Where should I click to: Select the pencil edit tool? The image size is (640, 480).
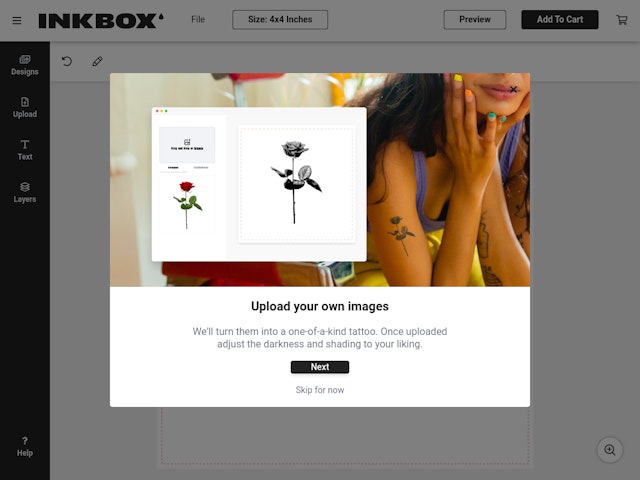pos(97,61)
